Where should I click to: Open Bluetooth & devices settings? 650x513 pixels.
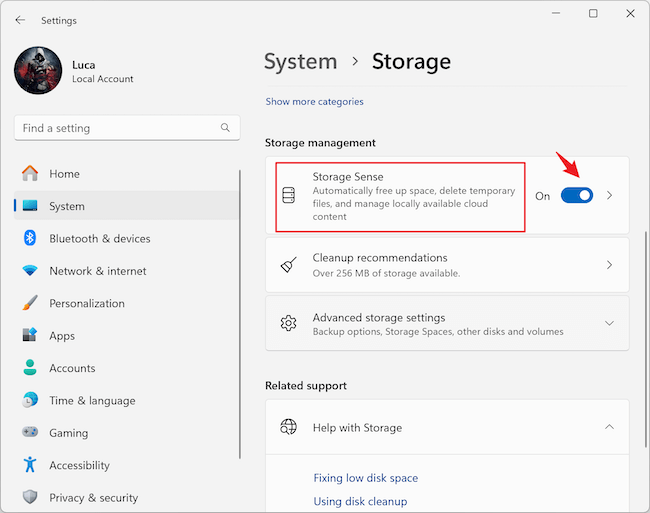(x=126, y=238)
